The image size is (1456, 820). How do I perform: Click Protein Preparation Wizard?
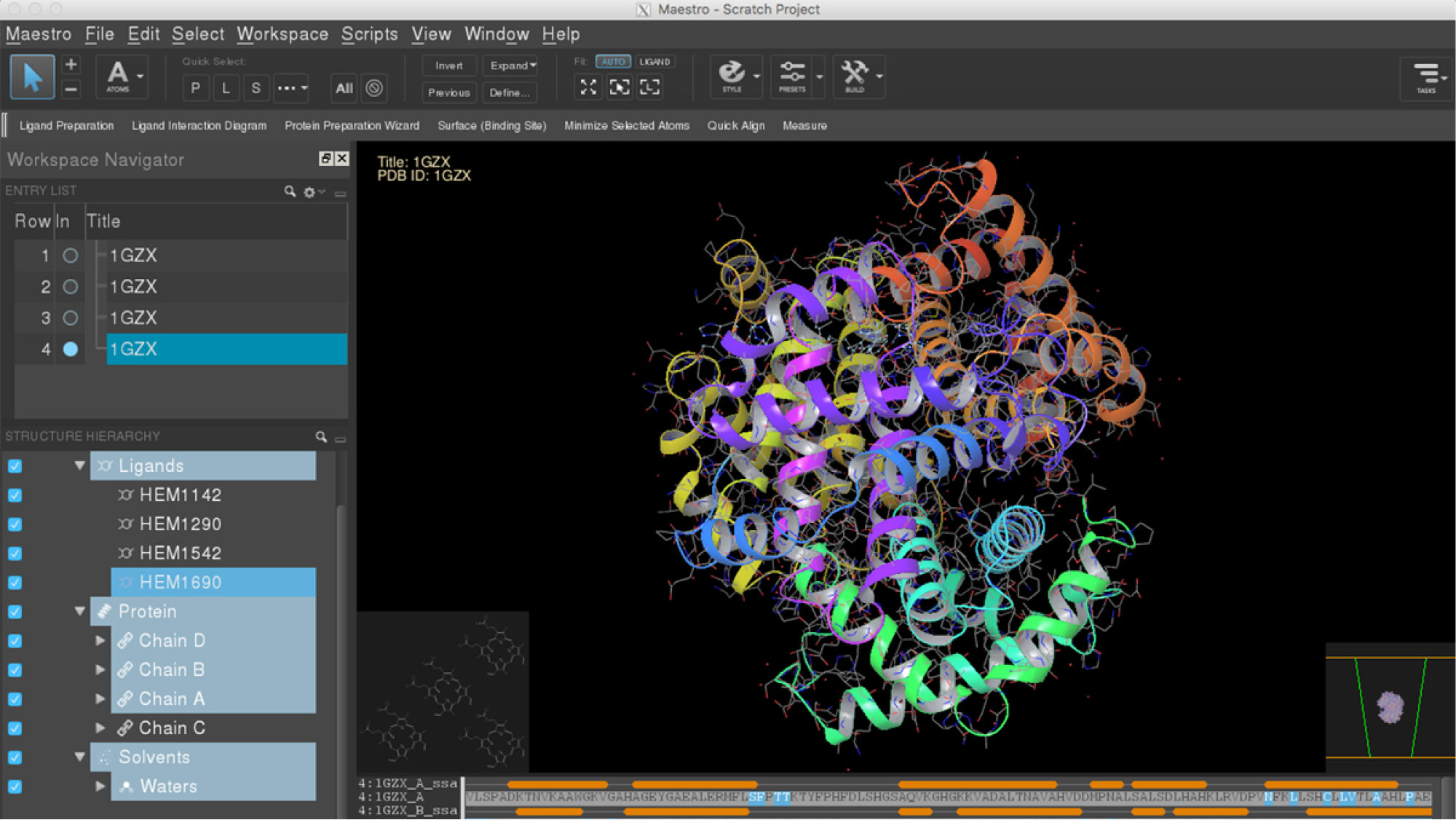pyautogui.click(x=352, y=125)
